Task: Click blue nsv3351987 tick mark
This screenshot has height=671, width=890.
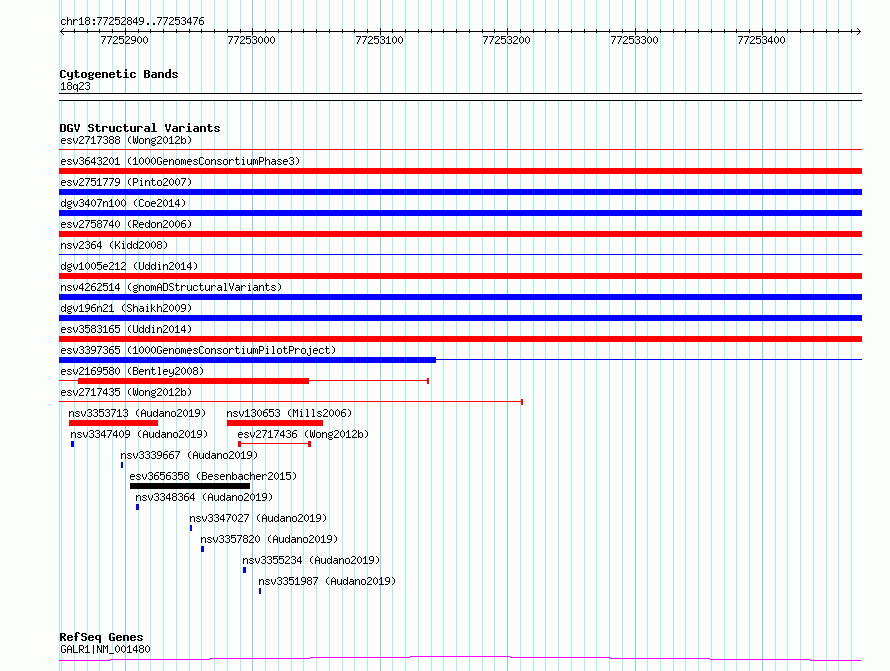Action: click(260, 591)
